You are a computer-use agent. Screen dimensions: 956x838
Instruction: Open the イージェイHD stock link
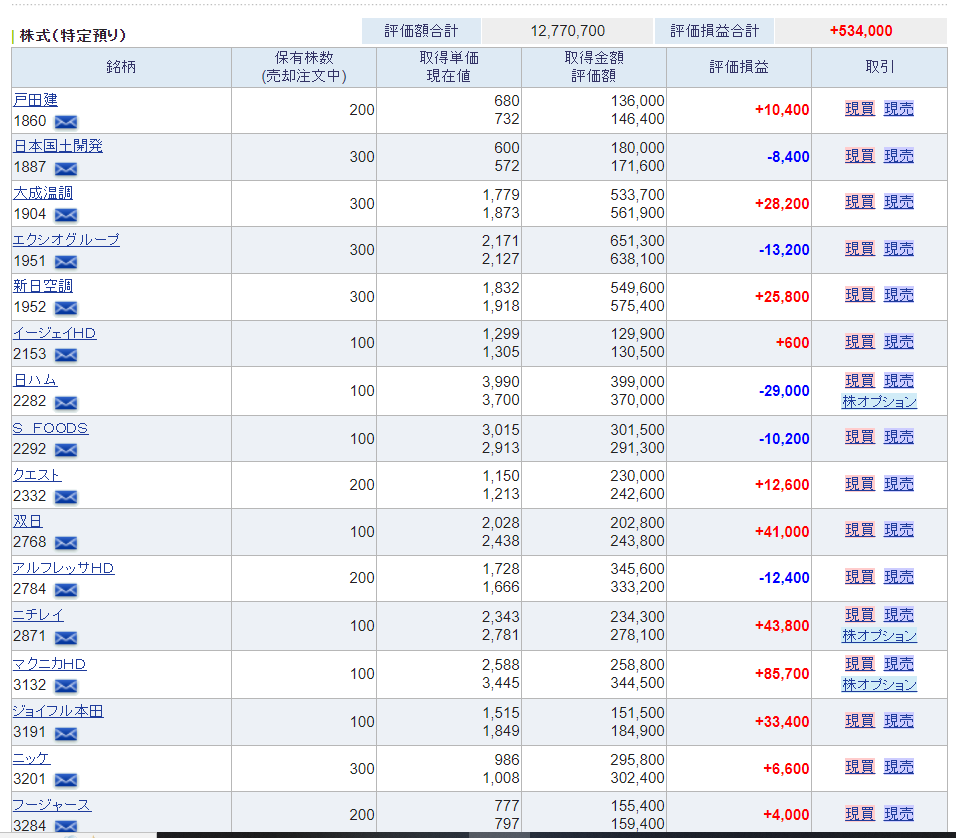coord(55,333)
